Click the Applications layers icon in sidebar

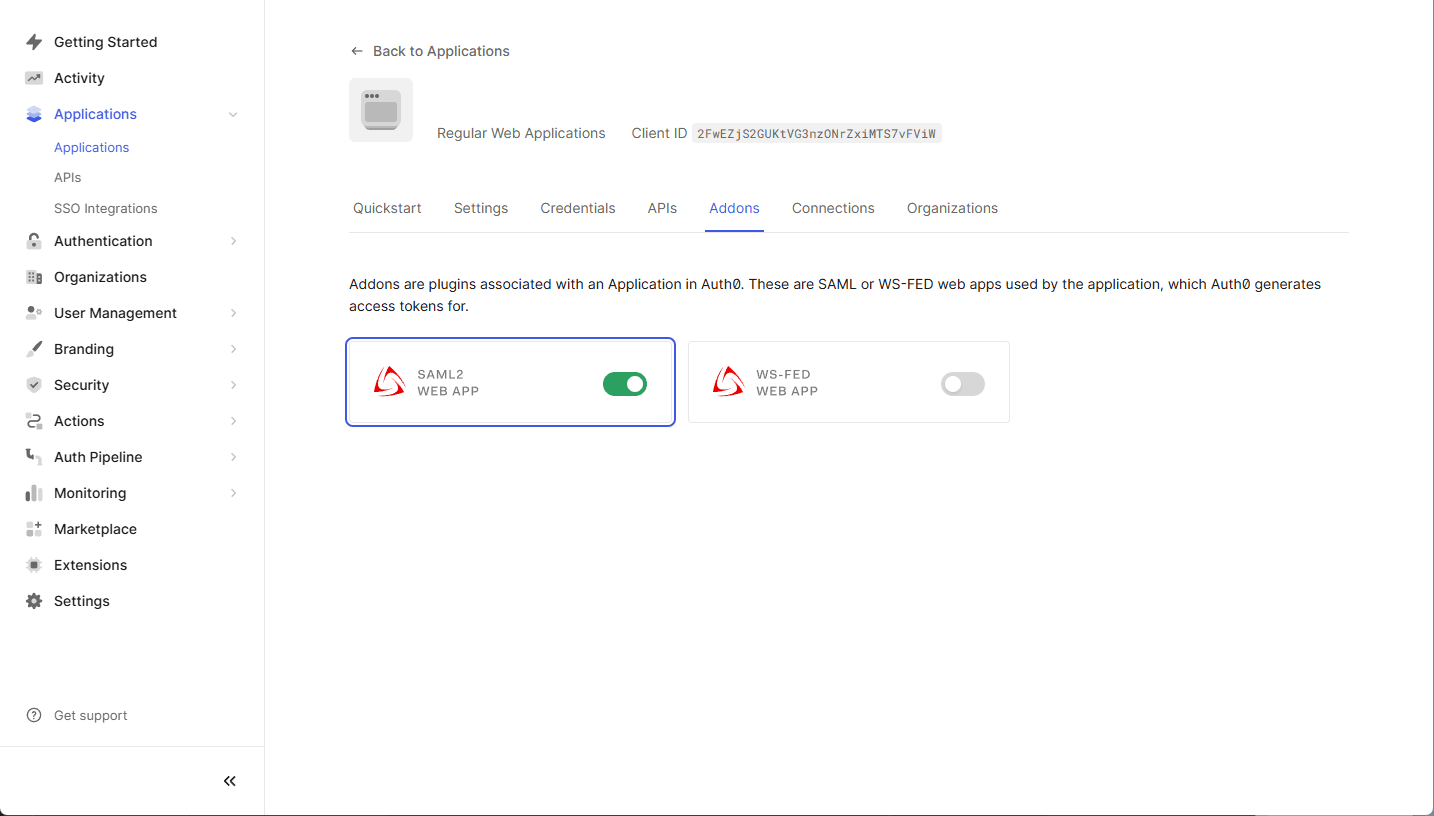click(x=34, y=114)
